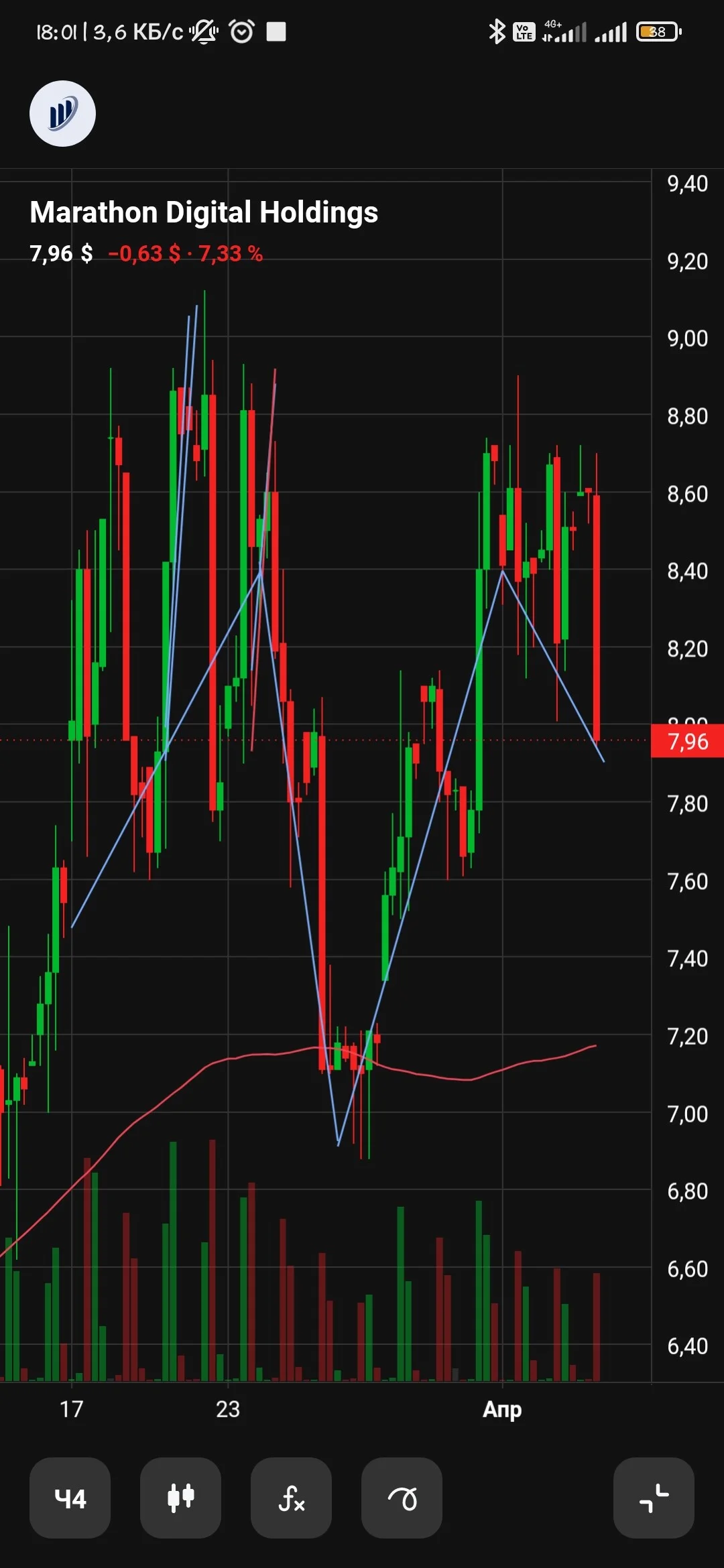Screen dimensions: 724x1568
Task: Tap the 8,40 price axis label
Action: [x=687, y=571]
